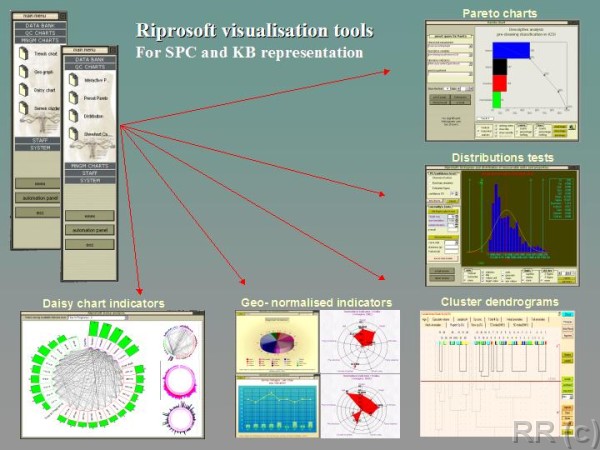Screen dimensions: 600x450
Task: Expand STAFF section in front main menu
Action: pyautogui.click(x=90, y=173)
